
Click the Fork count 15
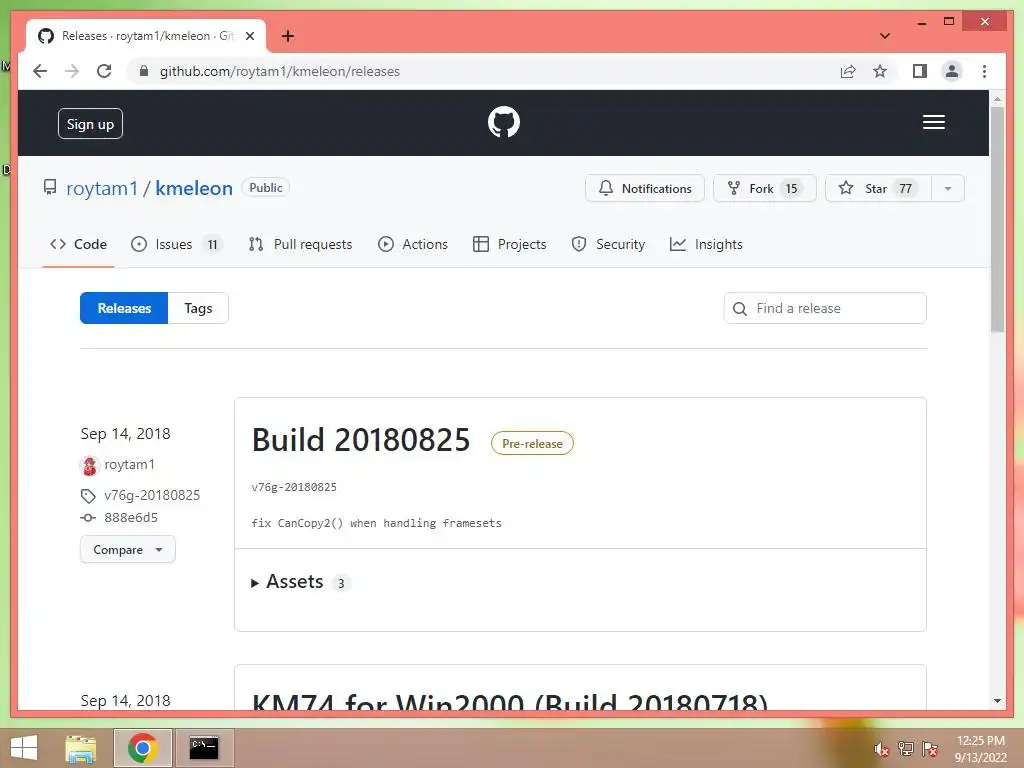point(791,189)
